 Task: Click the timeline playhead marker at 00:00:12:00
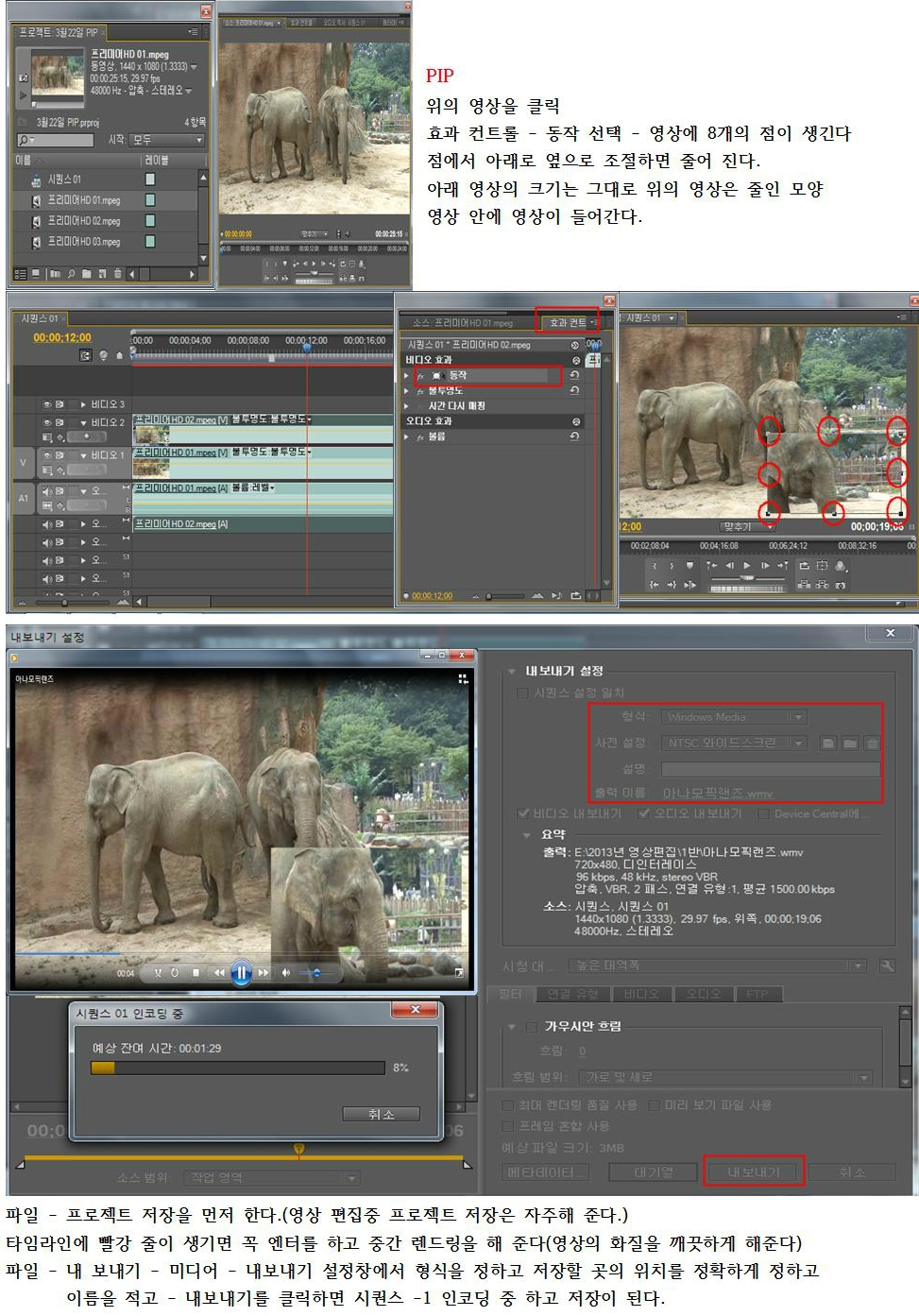click(x=307, y=348)
